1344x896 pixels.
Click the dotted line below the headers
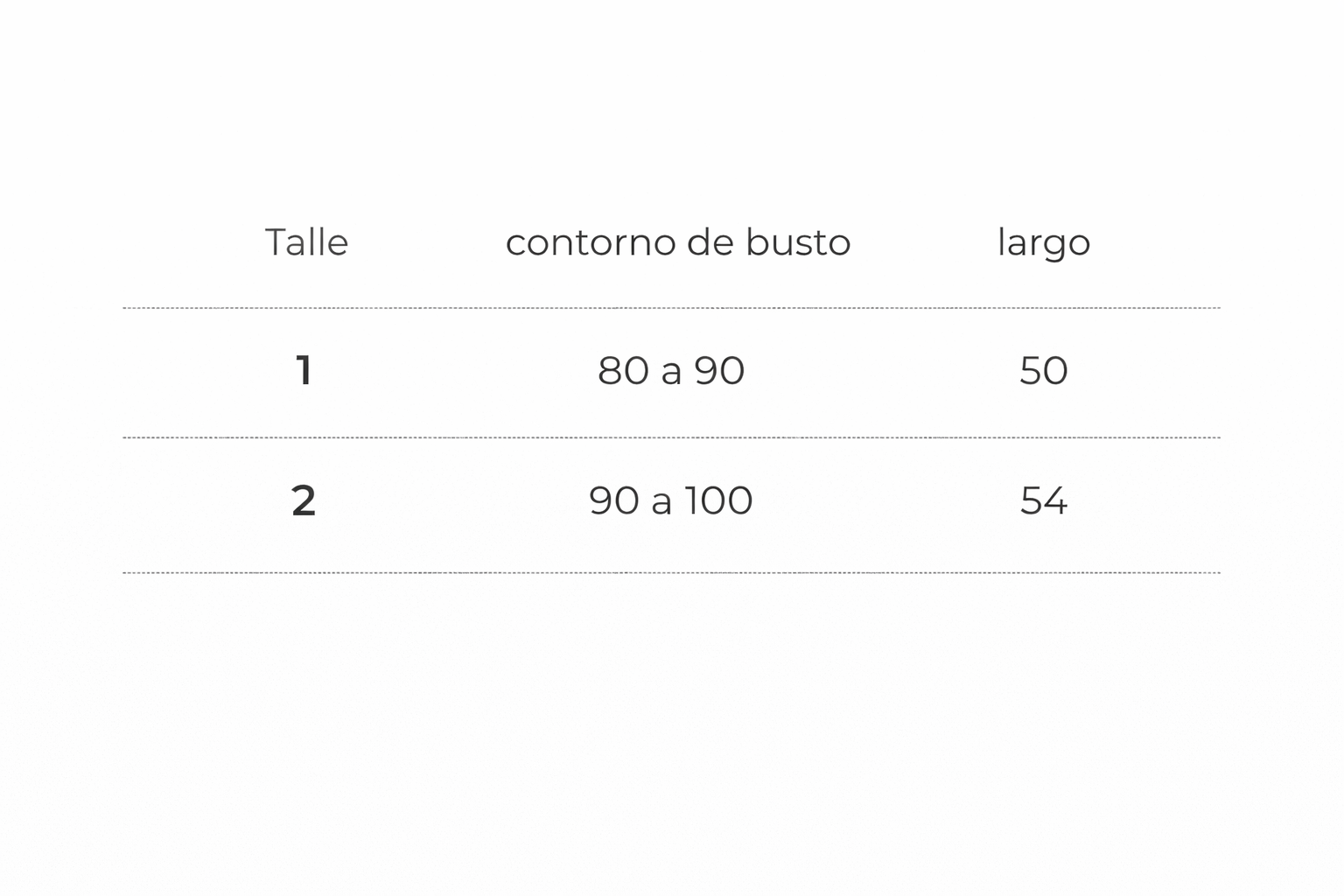[x=671, y=308]
